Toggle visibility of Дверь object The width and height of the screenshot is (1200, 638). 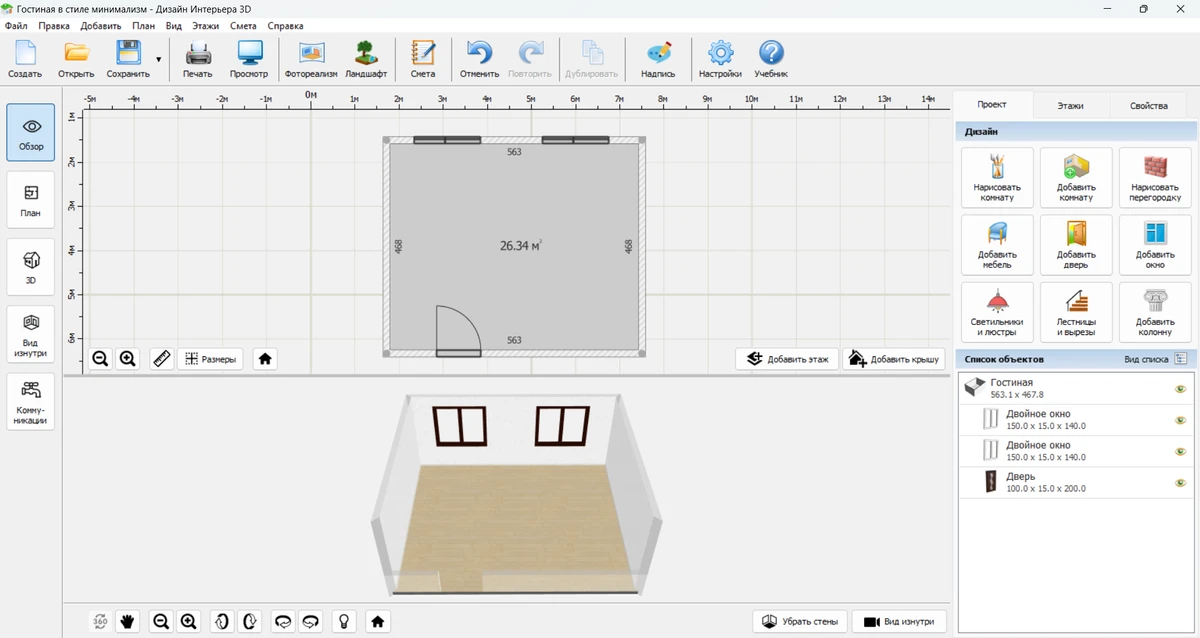[1180, 483]
